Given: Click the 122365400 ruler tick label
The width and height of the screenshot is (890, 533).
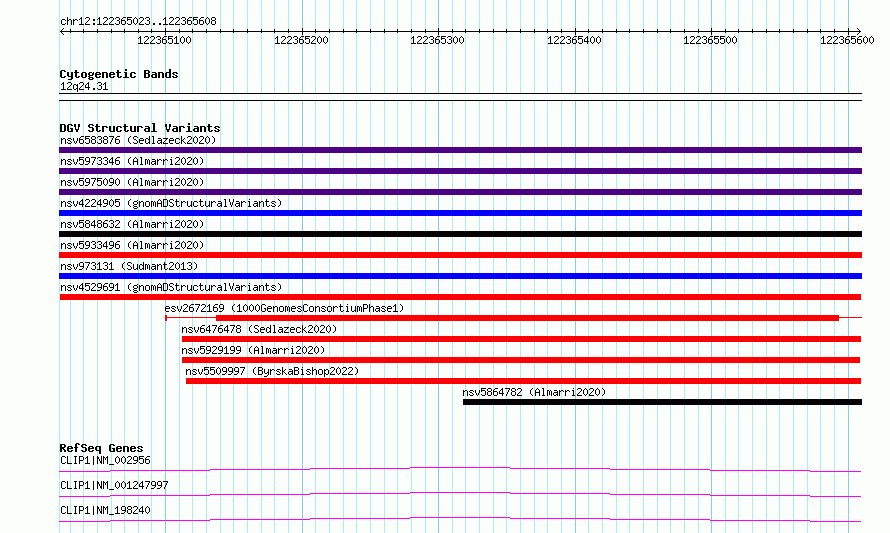Looking at the screenshot, I should pyautogui.click(x=574, y=40).
